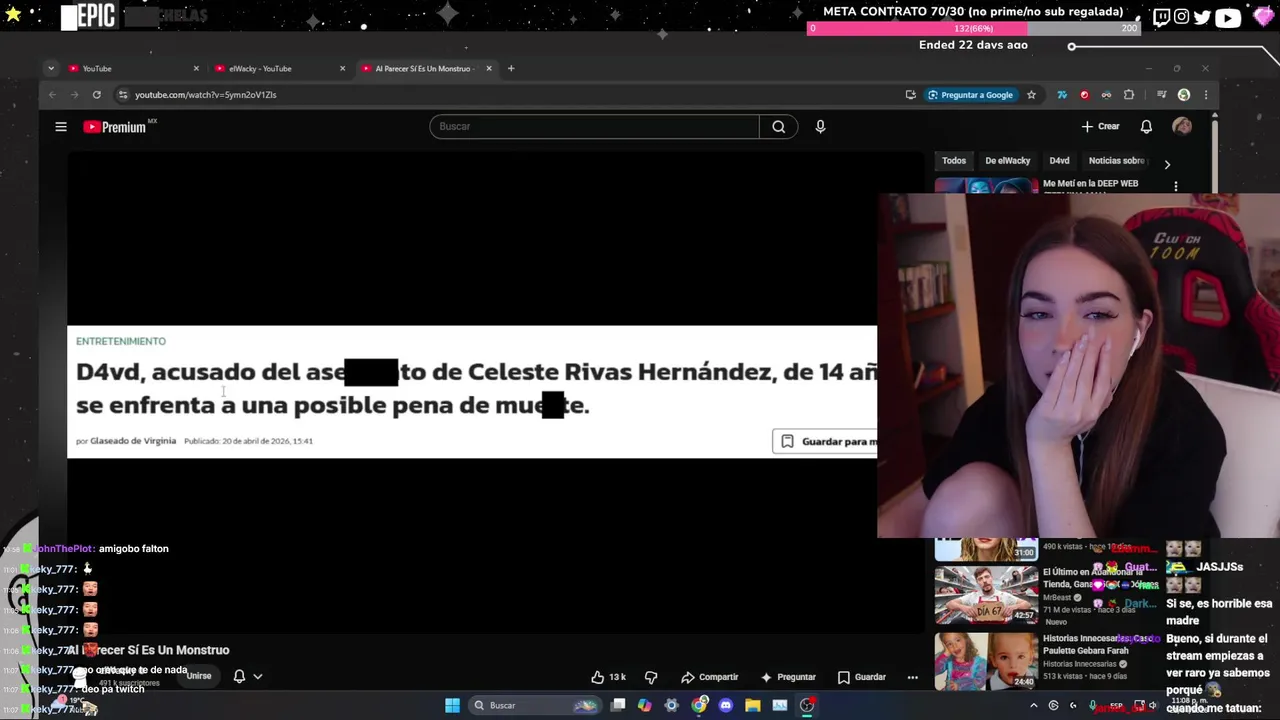Screen dimensions: 1280x720
Task: Open YouTube icon in stream overlay
Action: [1228, 17]
